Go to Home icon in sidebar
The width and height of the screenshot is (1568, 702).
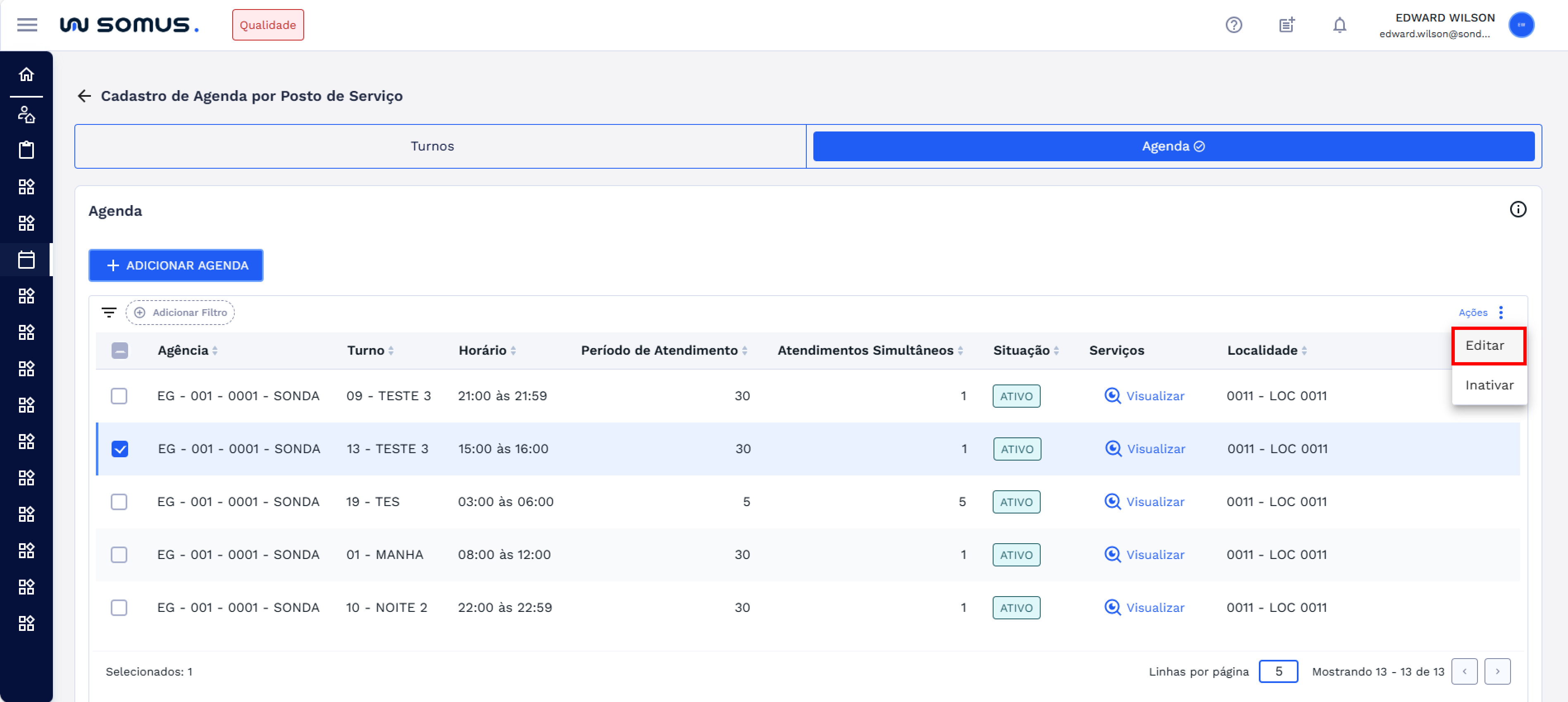(x=26, y=74)
